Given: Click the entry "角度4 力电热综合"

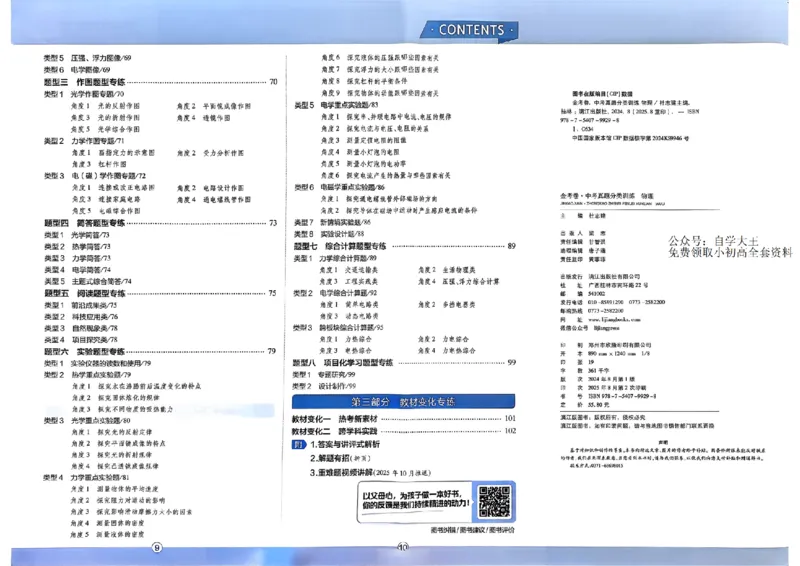Looking at the screenshot, I should click(x=447, y=351).
